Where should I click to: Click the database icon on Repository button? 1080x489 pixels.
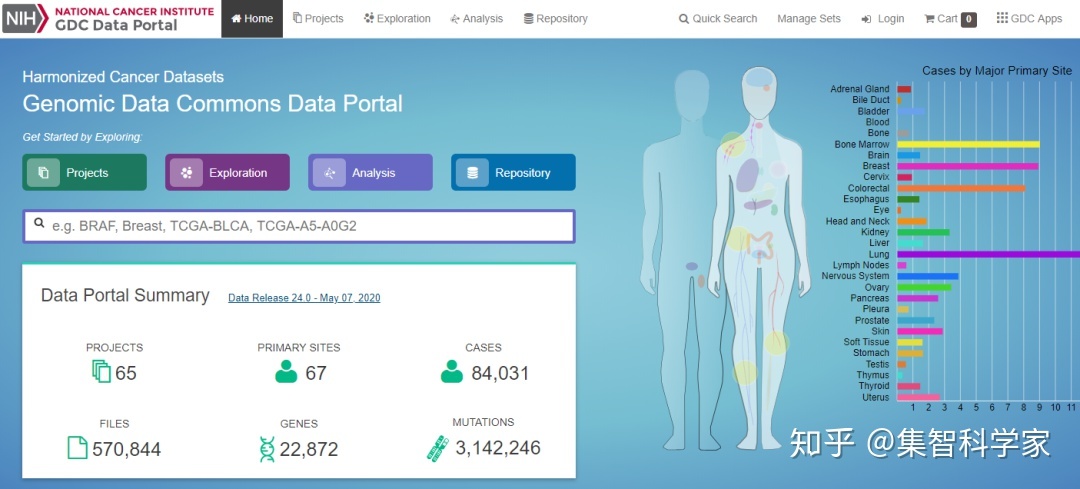pyautogui.click(x=472, y=173)
